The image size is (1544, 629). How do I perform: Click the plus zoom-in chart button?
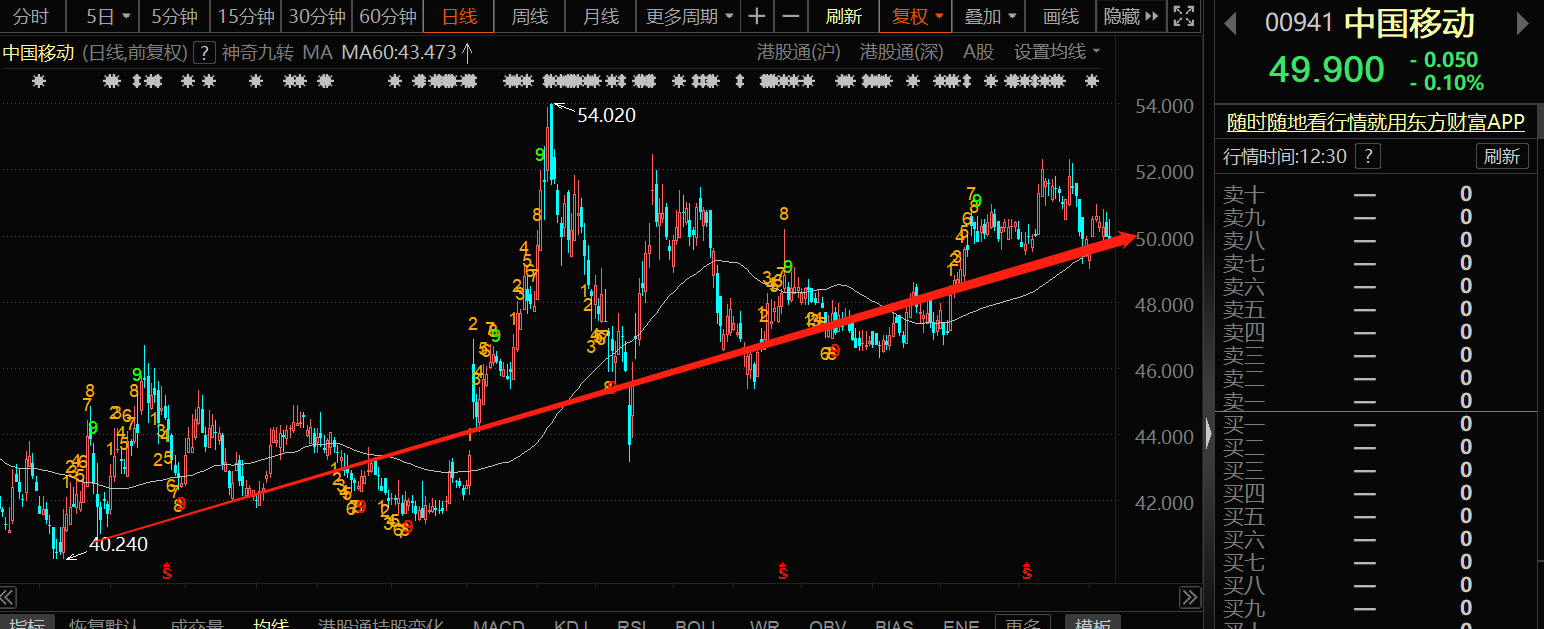(757, 17)
